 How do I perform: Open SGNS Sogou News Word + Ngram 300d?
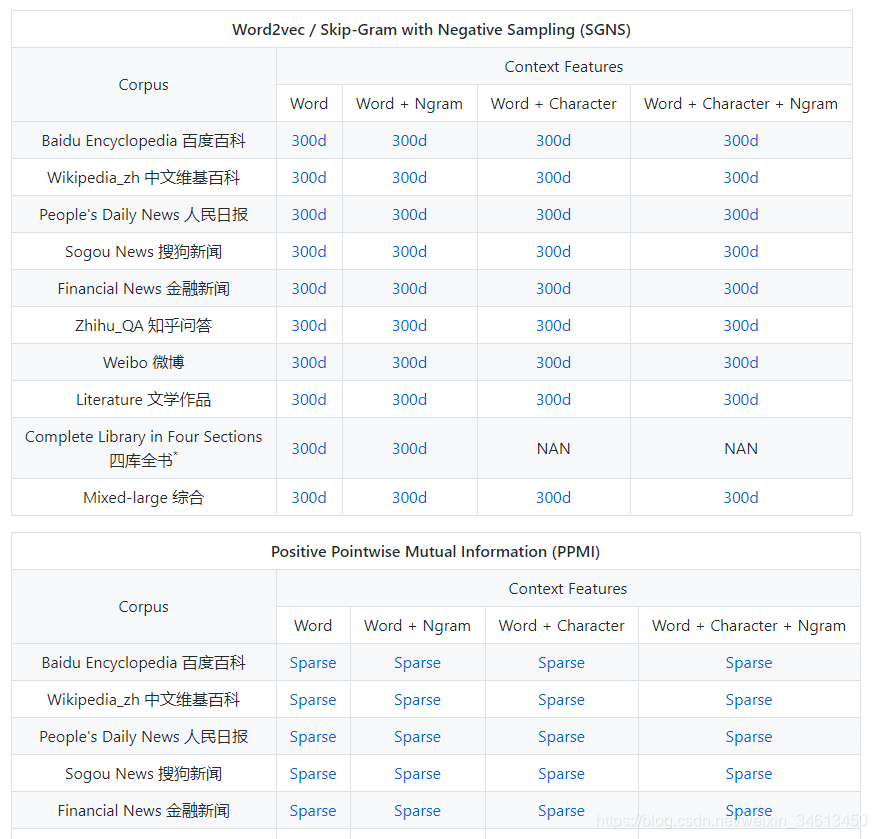coord(409,252)
